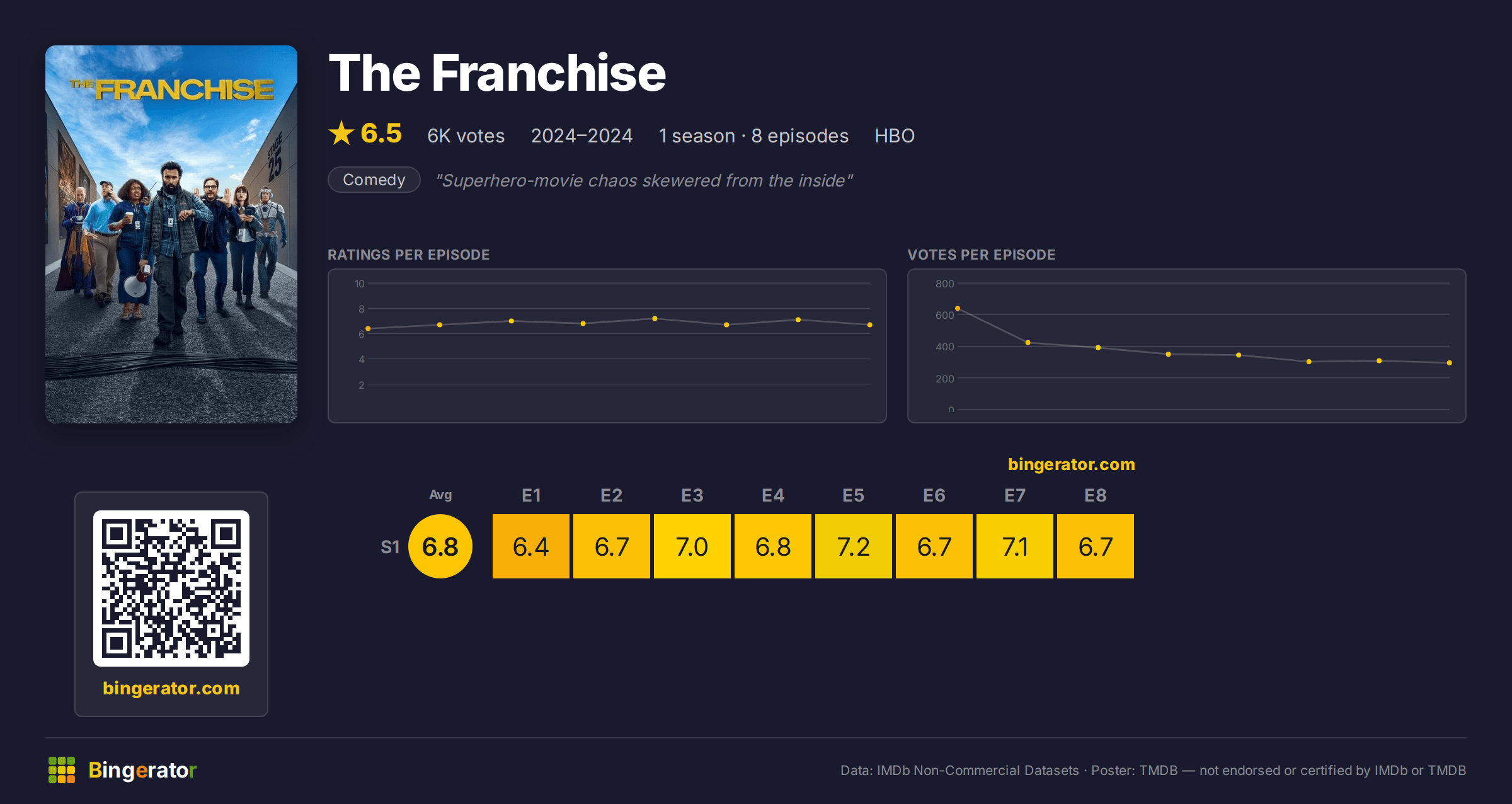Click last data point in ratings chart
The width and height of the screenshot is (1512, 804).
pyautogui.click(x=870, y=325)
